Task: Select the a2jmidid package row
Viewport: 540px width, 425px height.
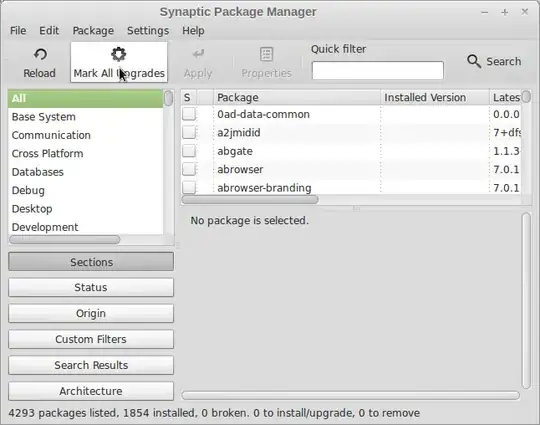Action: click(x=351, y=132)
